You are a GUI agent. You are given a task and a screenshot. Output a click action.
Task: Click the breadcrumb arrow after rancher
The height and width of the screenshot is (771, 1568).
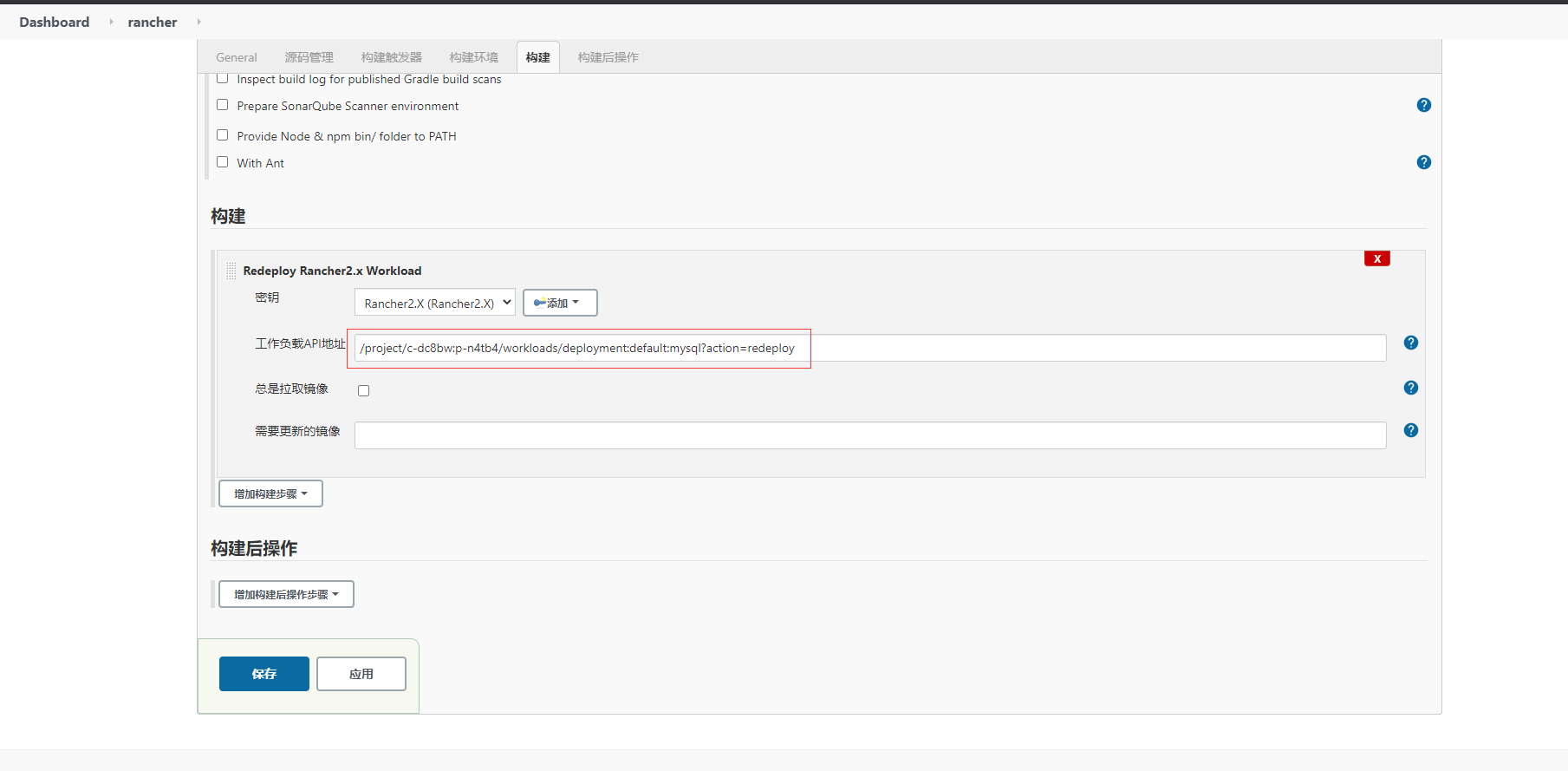coord(198,22)
